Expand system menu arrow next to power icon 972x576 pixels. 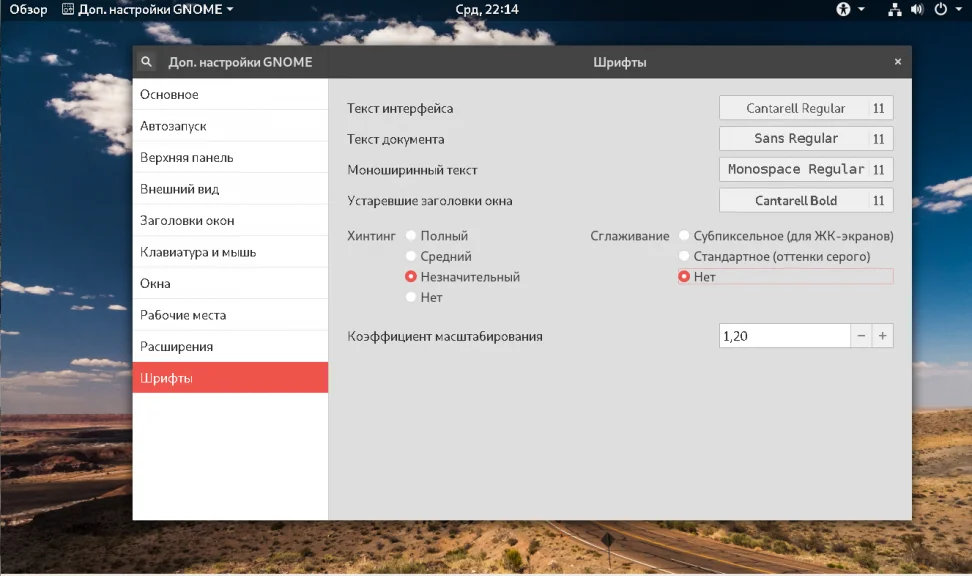(958, 9)
